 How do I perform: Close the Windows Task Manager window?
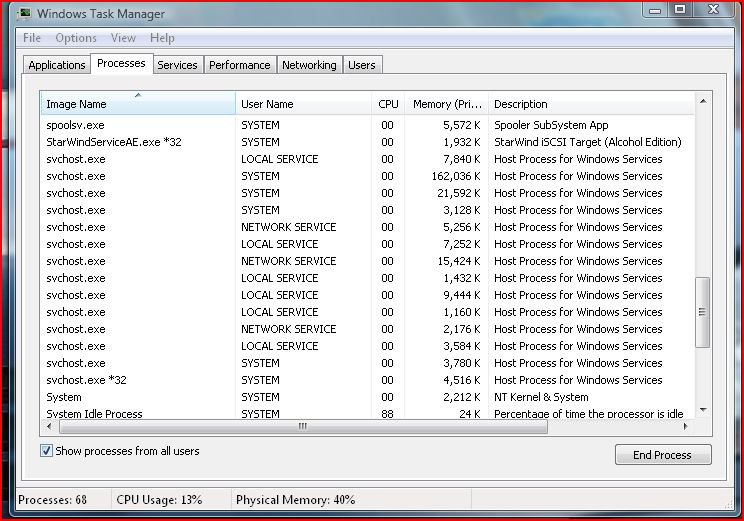713,9
